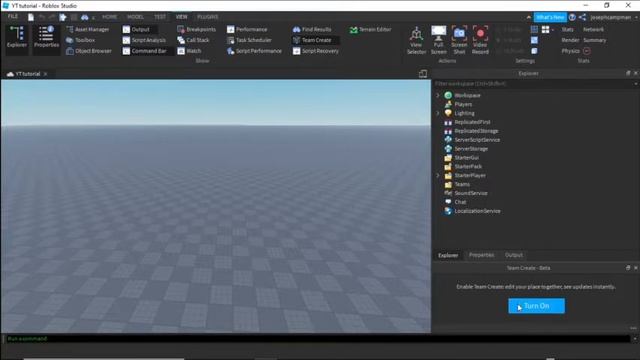The width and height of the screenshot is (640, 360).
Task: Switch to the PLUGINS ribbon tab
Action: (208, 17)
